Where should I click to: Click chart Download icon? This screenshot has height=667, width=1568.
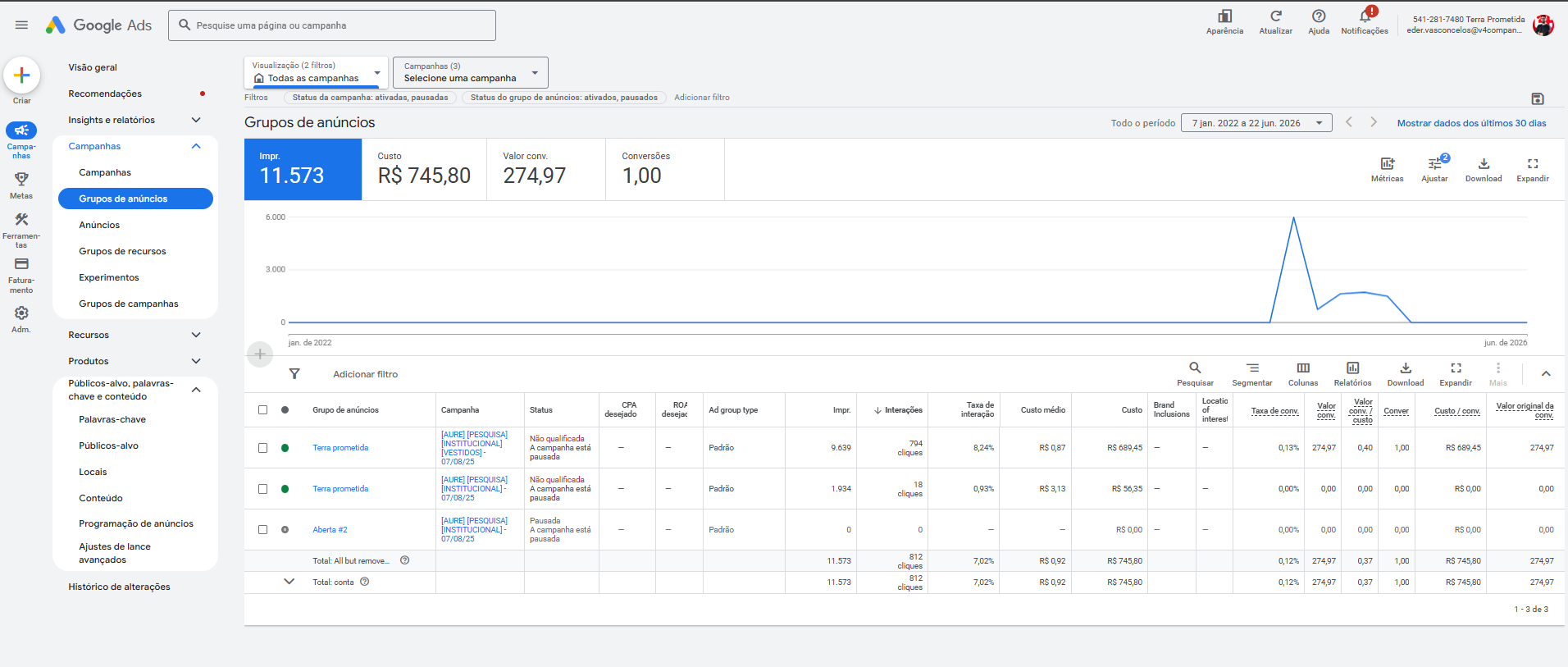(x=1484, y=164)
